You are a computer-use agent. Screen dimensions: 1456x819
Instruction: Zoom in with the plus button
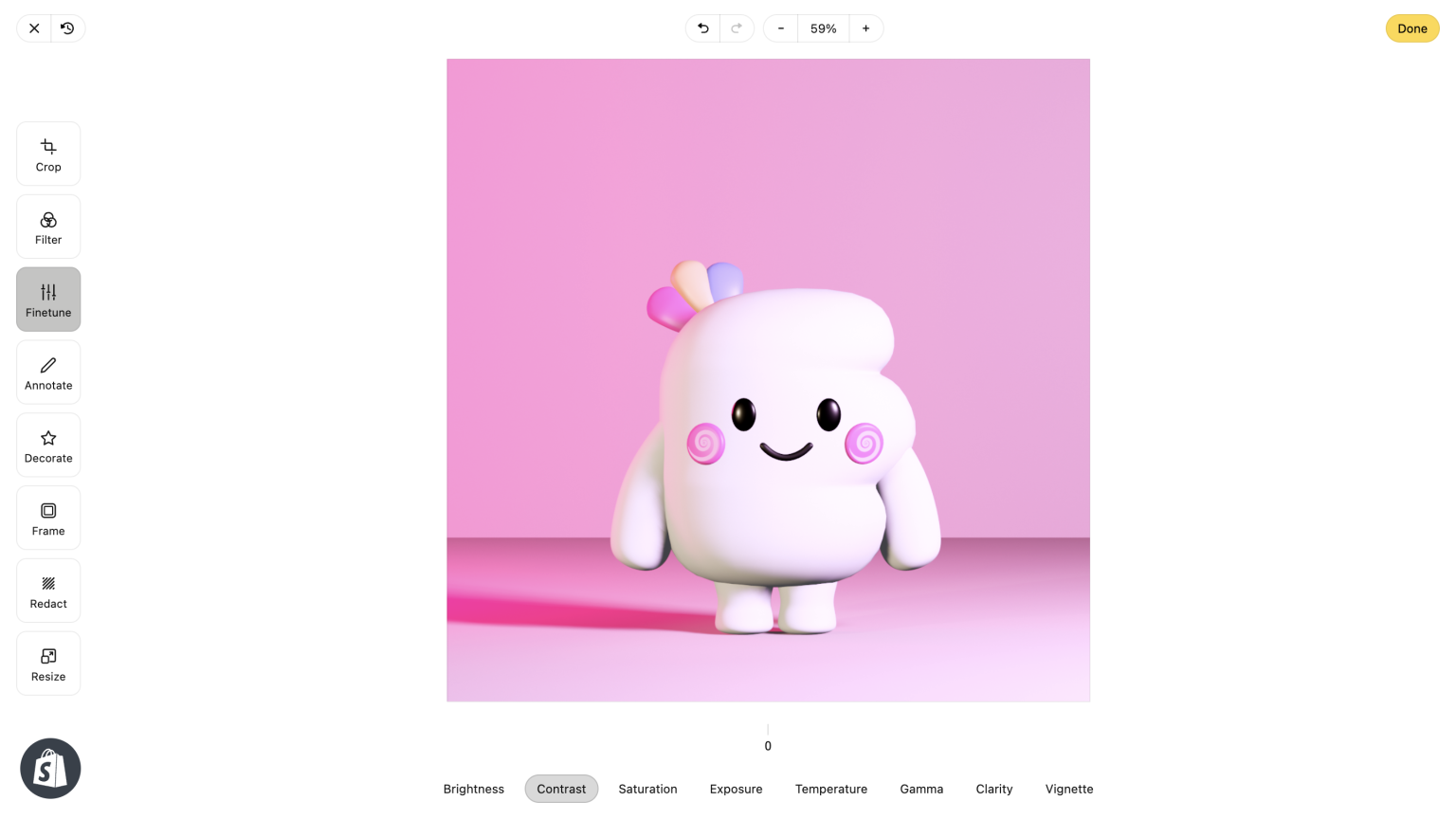click(865, 28)
